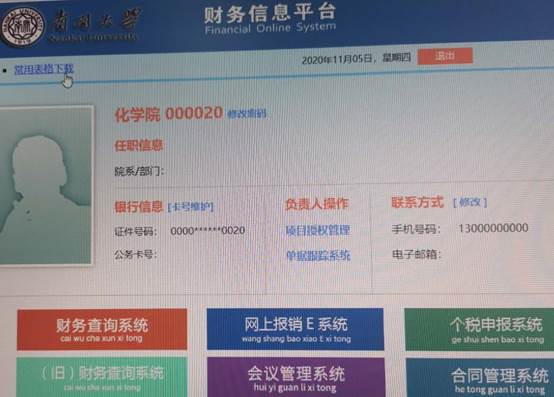Open the 单据跟踪系统 link

[x=318, y=255]
